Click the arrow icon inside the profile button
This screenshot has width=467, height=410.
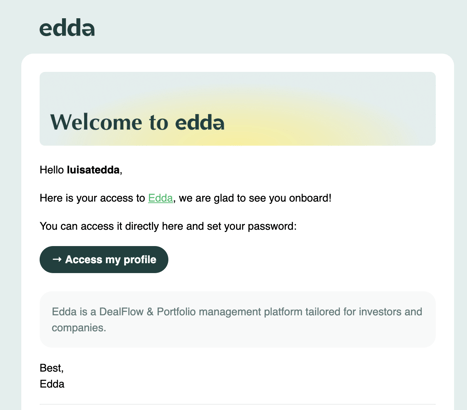click(x=57, y=259)
